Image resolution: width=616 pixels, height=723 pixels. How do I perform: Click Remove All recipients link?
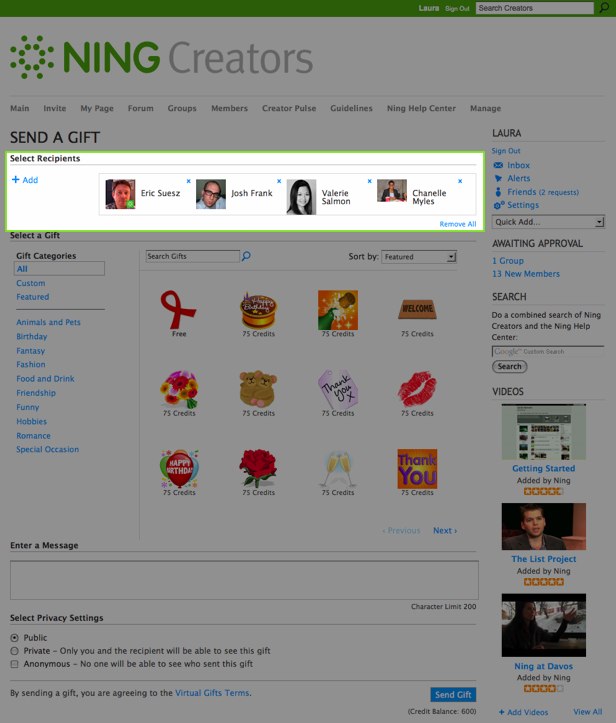tap(457, 224)
